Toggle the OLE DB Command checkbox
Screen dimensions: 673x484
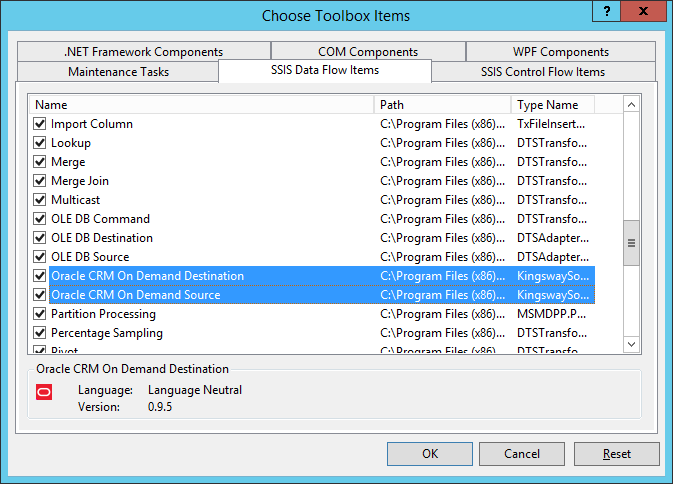40,219
